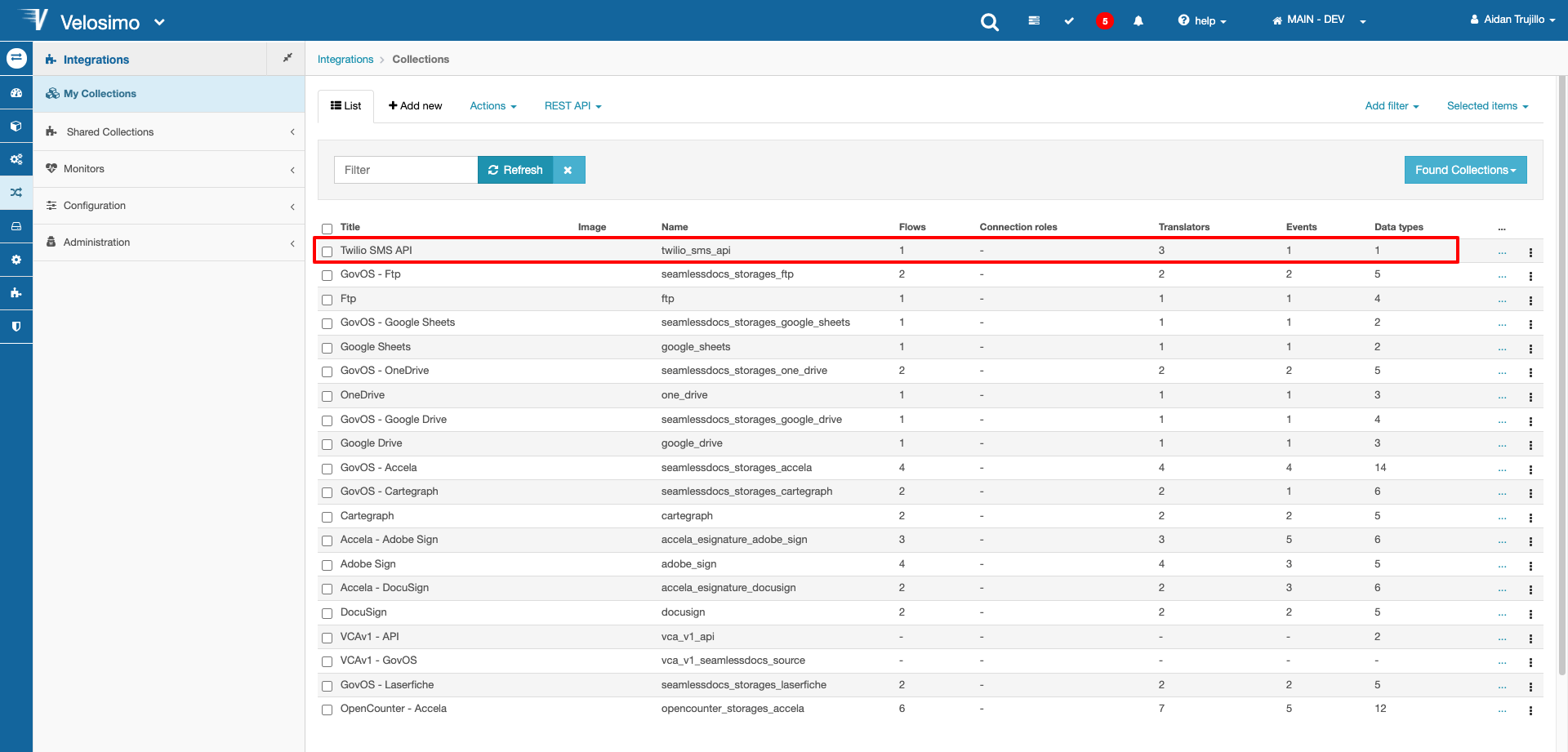The width and height of the screenshot is (1568, 752).
Task: Sort by the Data types column header
Action: point(1399,227)
